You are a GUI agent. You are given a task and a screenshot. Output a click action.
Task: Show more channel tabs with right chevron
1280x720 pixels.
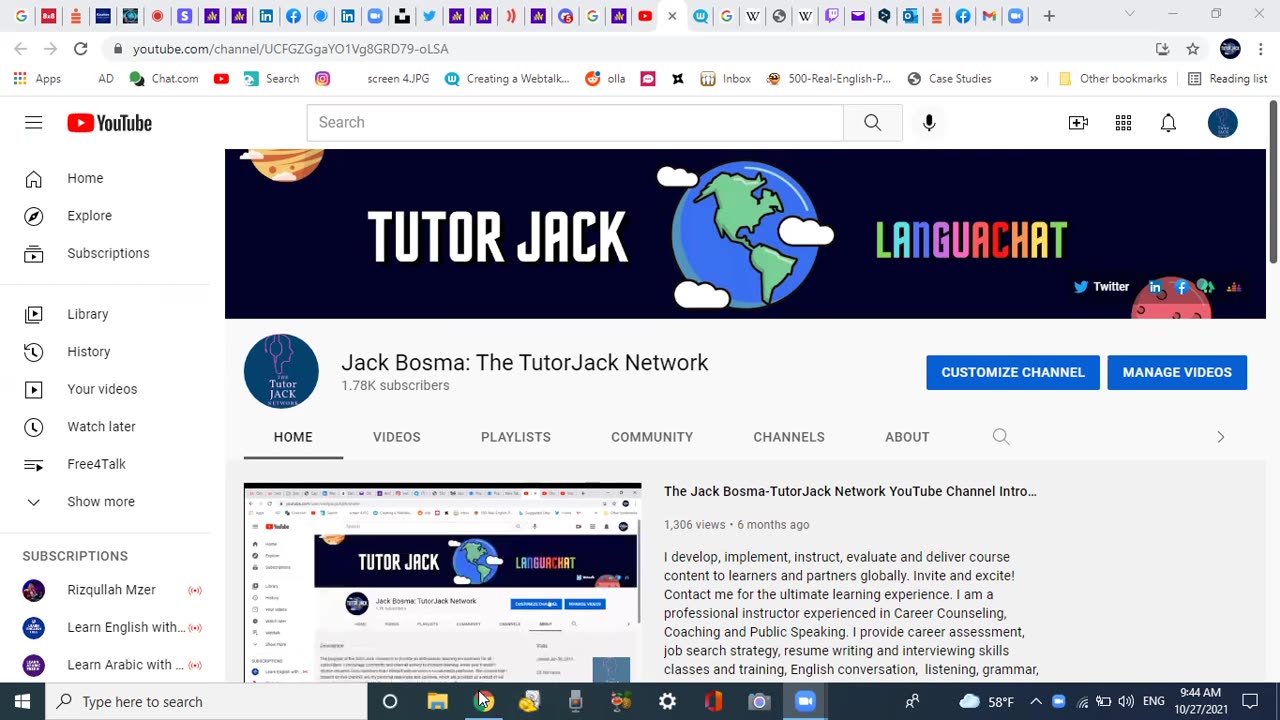pyautogui.click(x=1220, y=437)
